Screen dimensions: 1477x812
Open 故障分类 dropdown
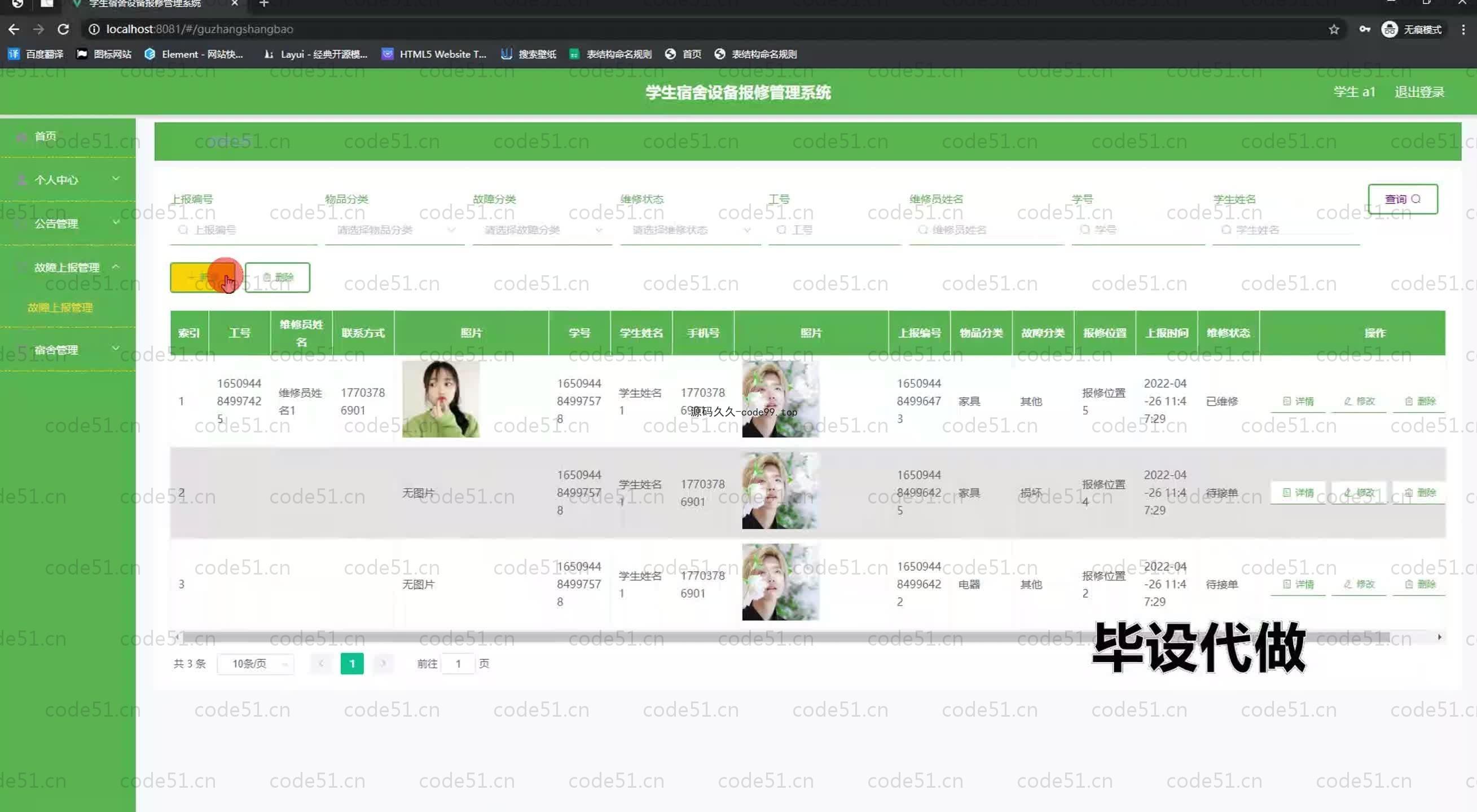pyautogui.click(x=542, y=230)
